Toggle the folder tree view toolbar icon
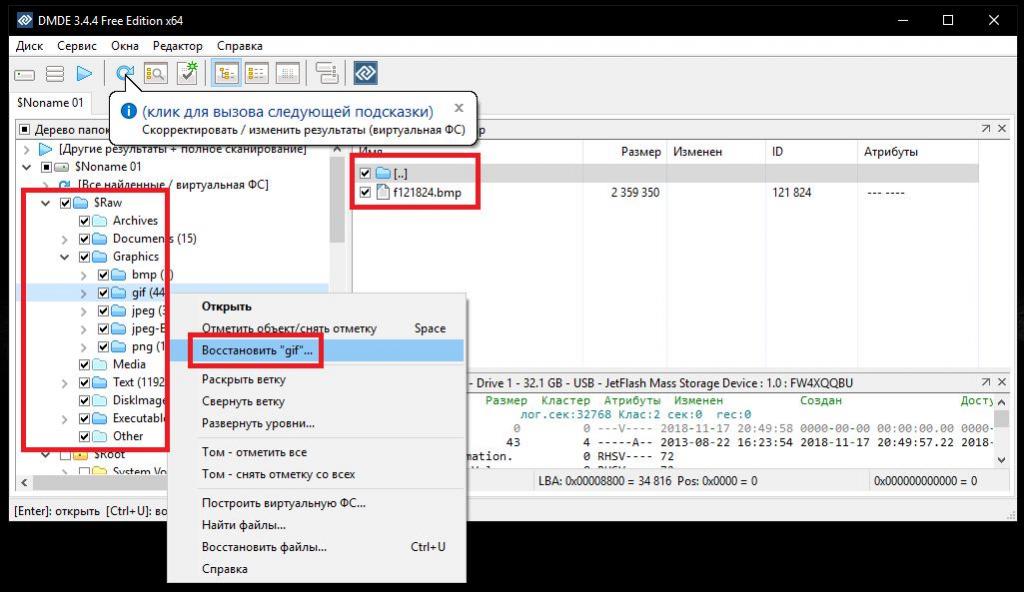Viewport: 1024px width, 592px height. pos(226,74)
